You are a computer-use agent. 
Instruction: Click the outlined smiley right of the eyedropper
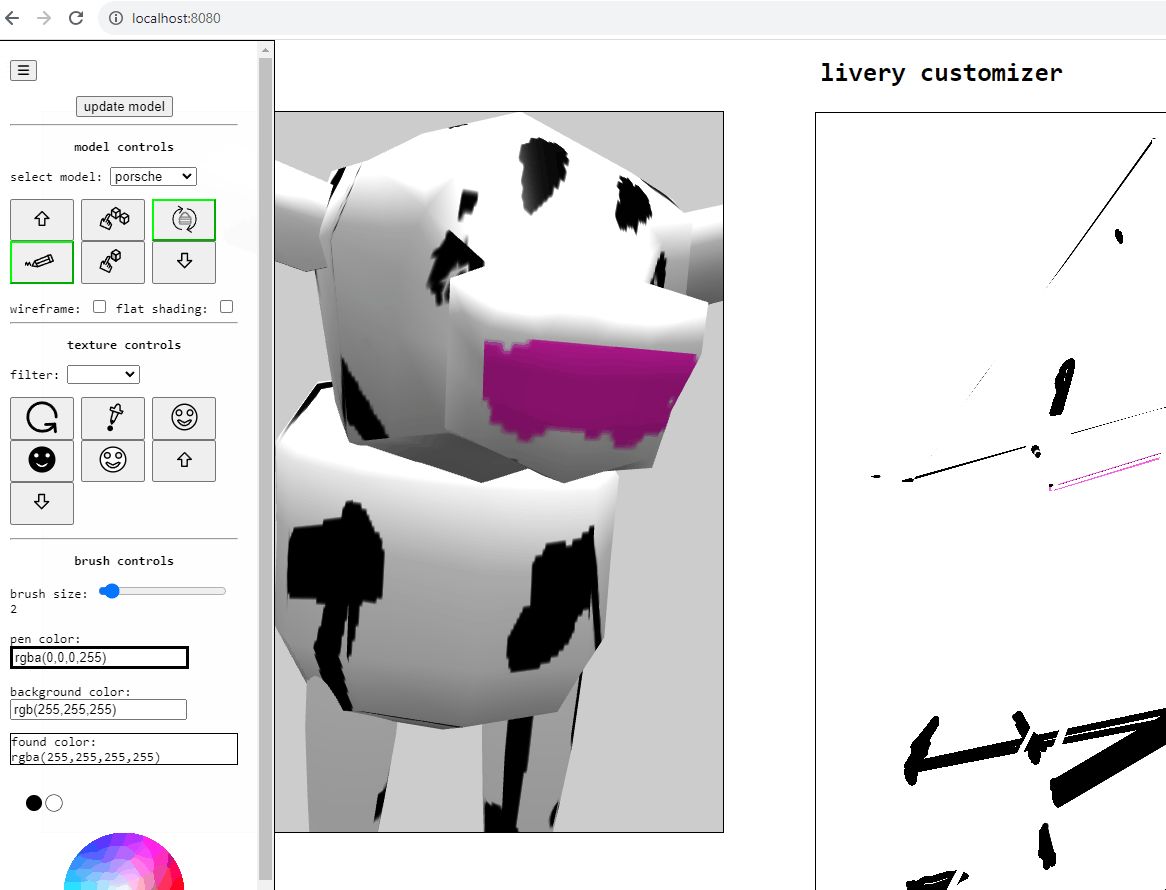pyautogui.click(x=184, y=418)
